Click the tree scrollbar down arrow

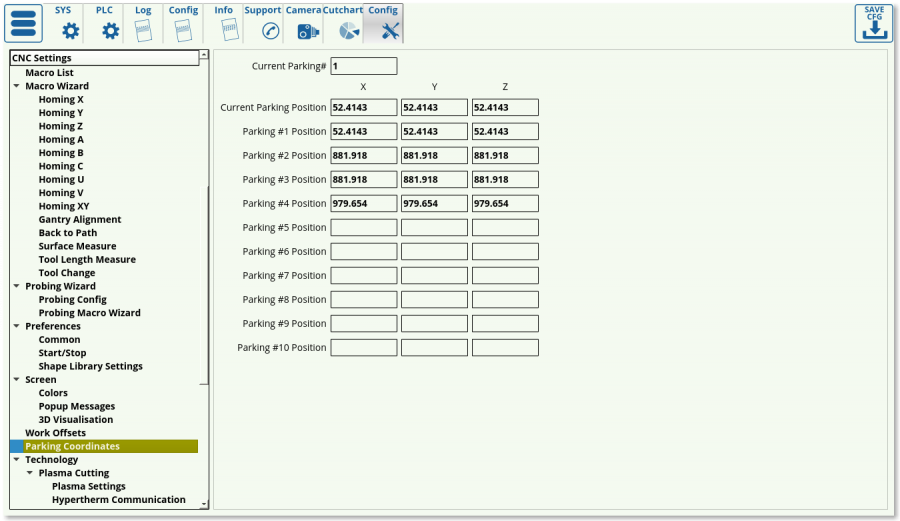(x=204, y=504)
